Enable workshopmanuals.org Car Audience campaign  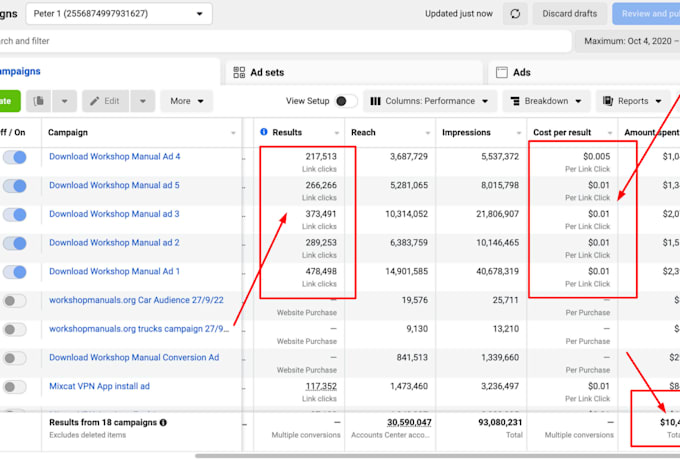15,301
